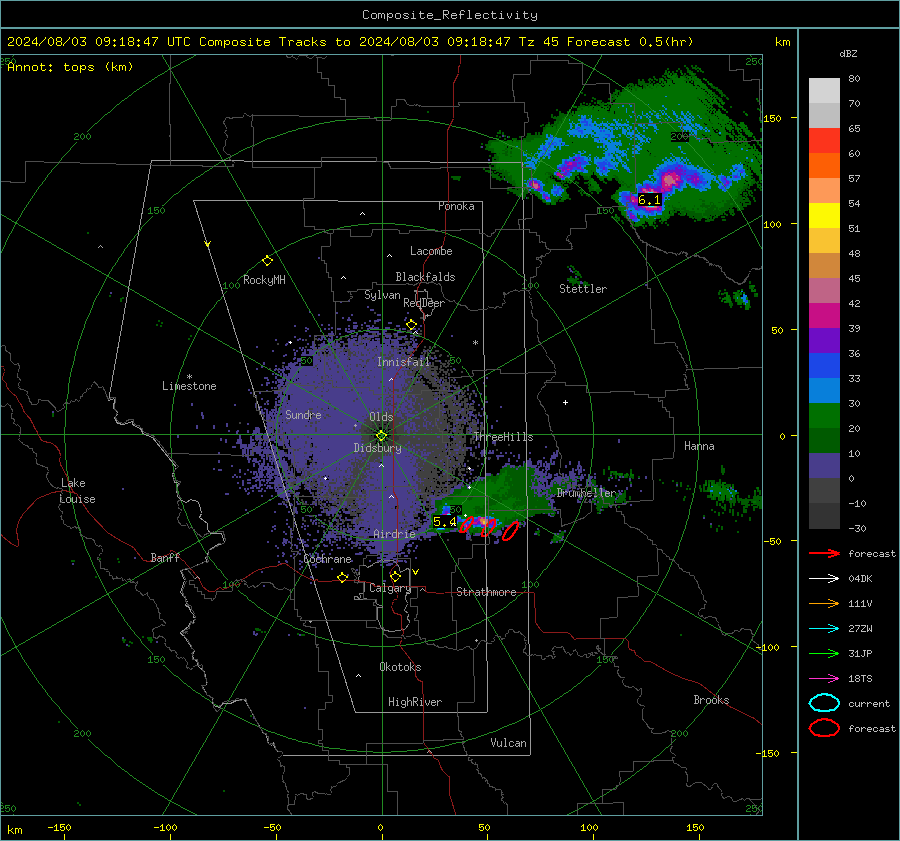This screenshot has width=900, height=841.
Task: Click the Blackfalds city label
Action: [x=425, y=277]
